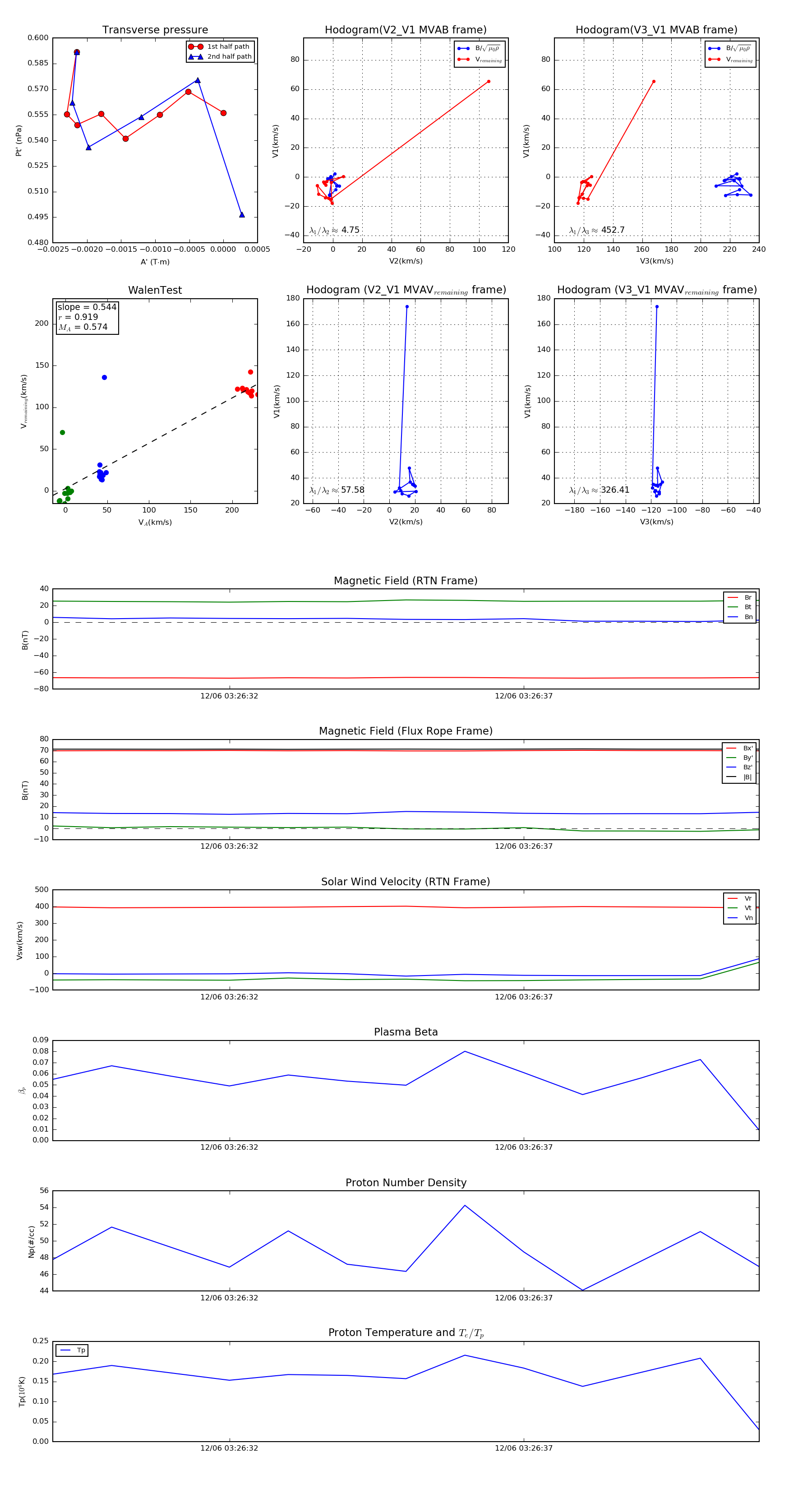
Task: Select the V_remaining legend entry in V3_V1 MVAB hodogram
Action: click(x=730, y=59)
